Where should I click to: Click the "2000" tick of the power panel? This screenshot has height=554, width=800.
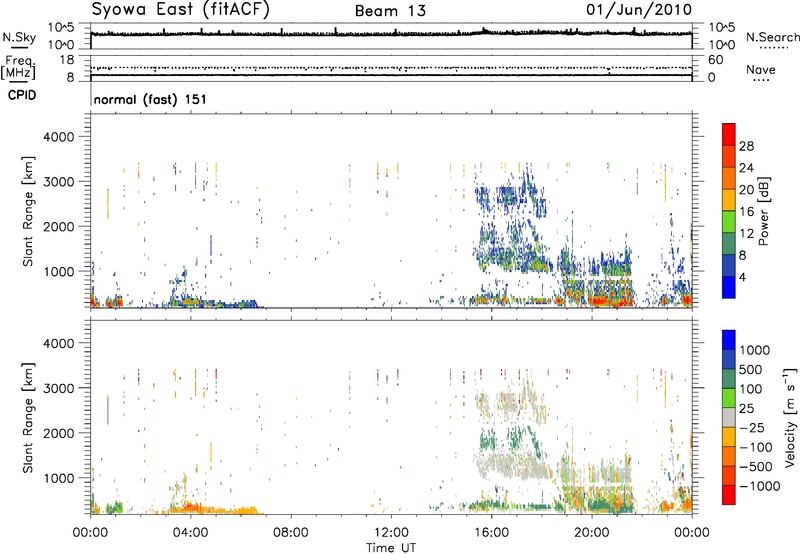point(59,226)
